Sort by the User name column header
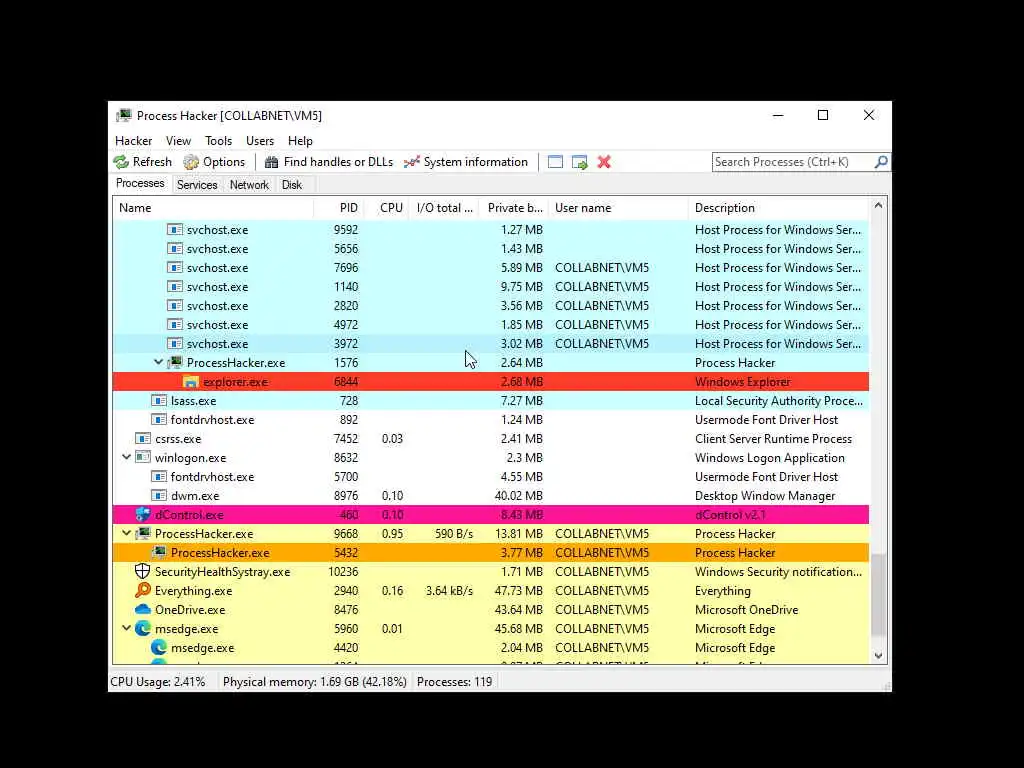The width and height of the screenshot is (1024, 768). pos(618,208)
